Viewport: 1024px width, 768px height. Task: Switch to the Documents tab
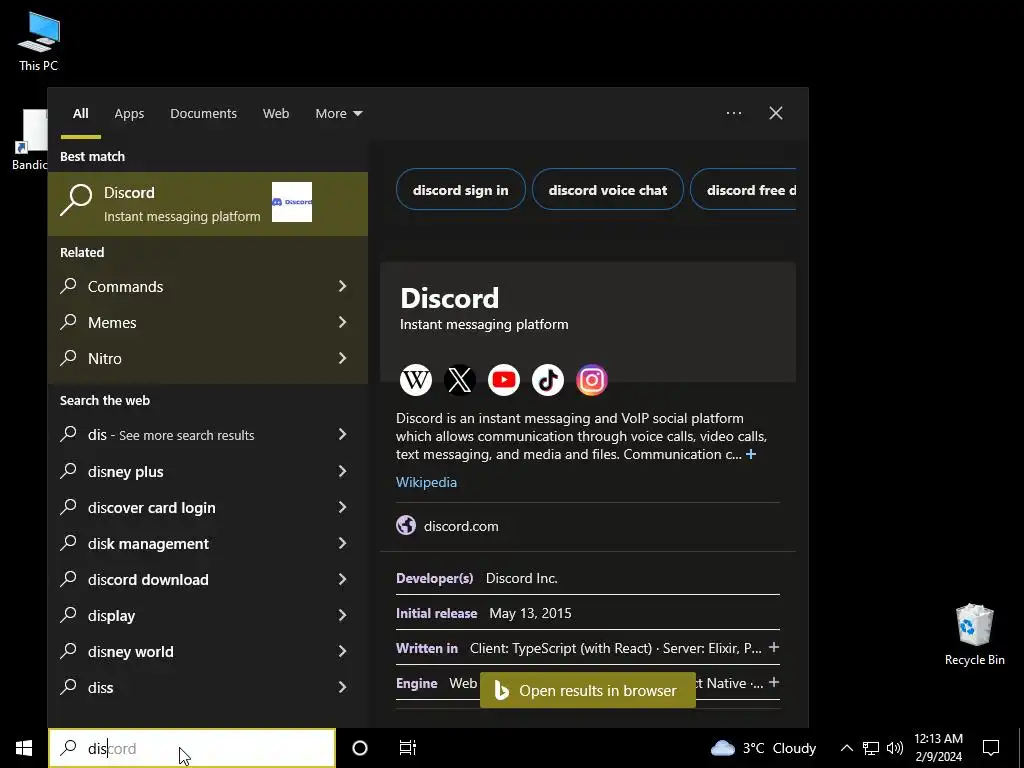[203, 114]
